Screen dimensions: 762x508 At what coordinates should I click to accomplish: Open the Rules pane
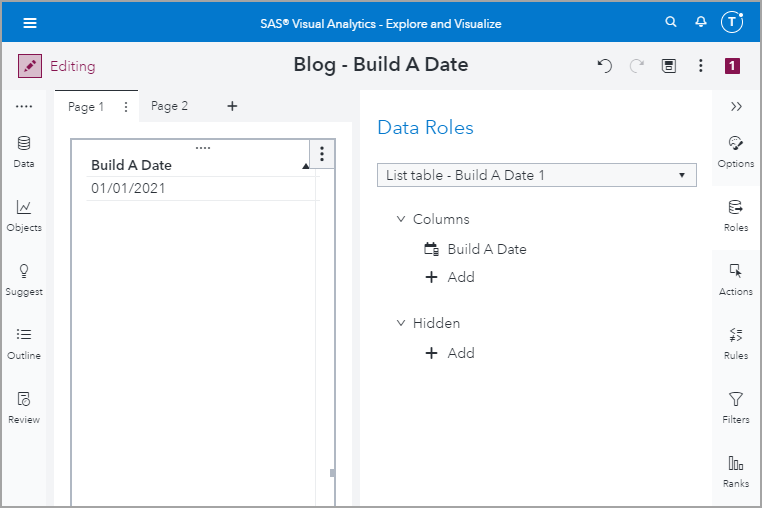pos(736,343)
